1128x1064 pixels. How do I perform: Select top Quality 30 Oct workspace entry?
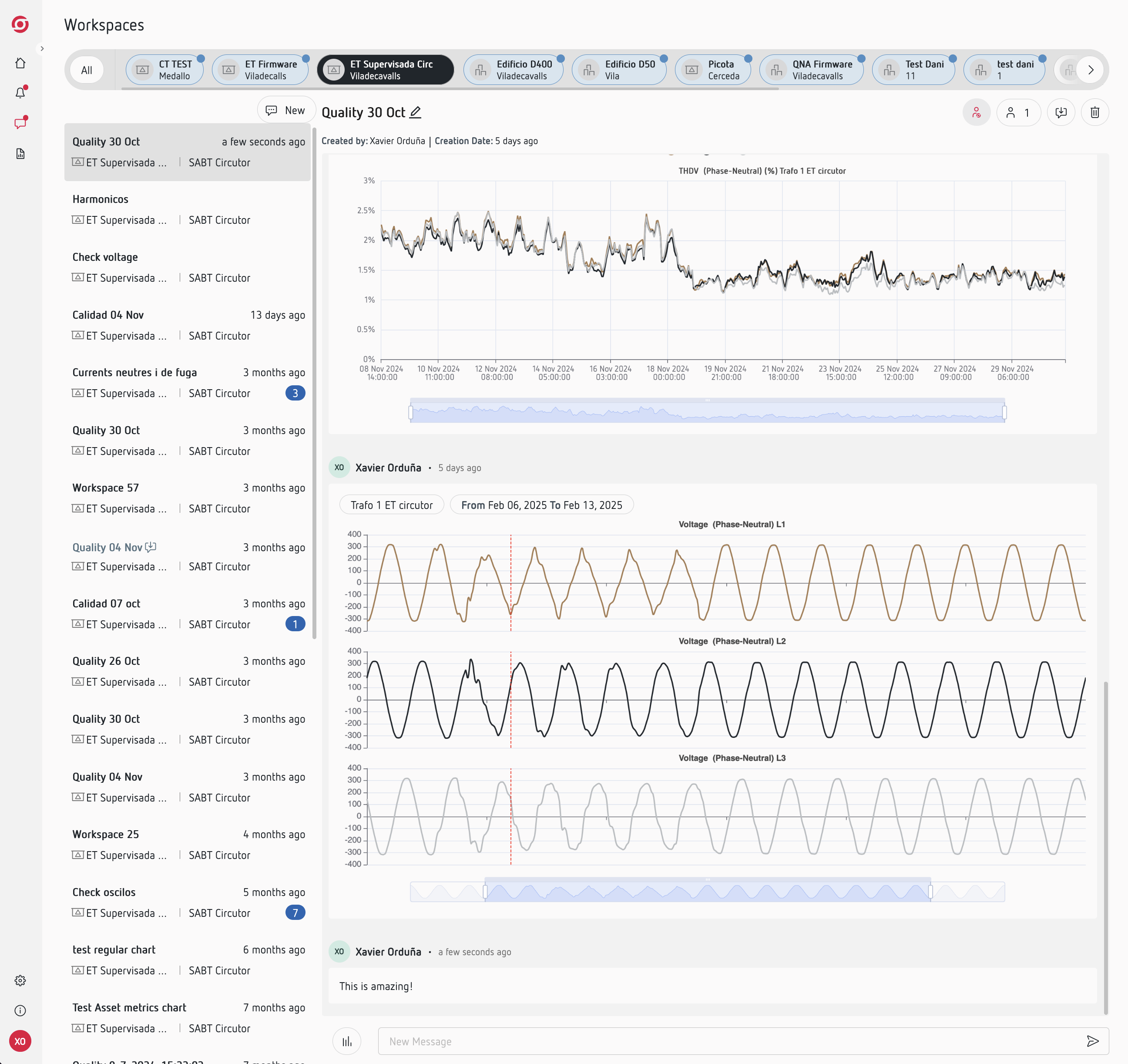click(187, 152)
